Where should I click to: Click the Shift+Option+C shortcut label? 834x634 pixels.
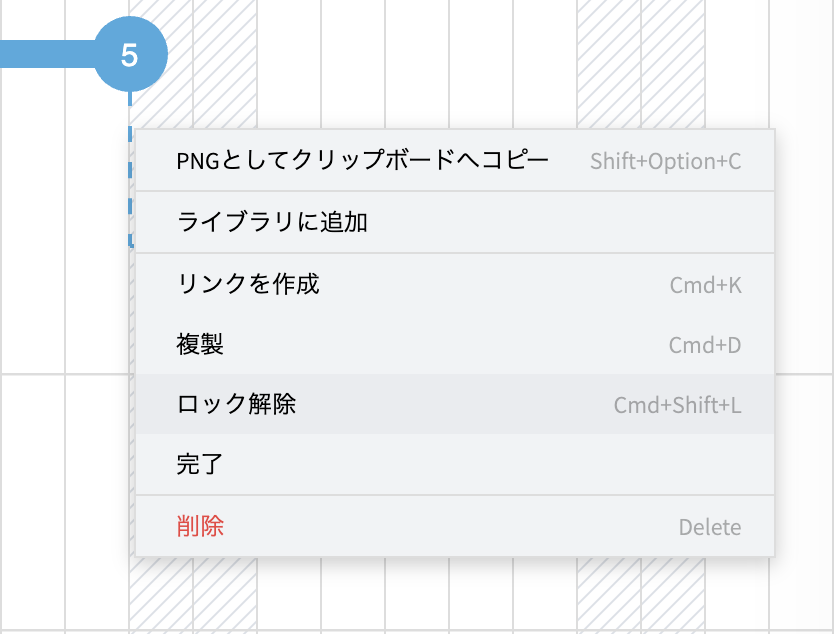[665, 161]
